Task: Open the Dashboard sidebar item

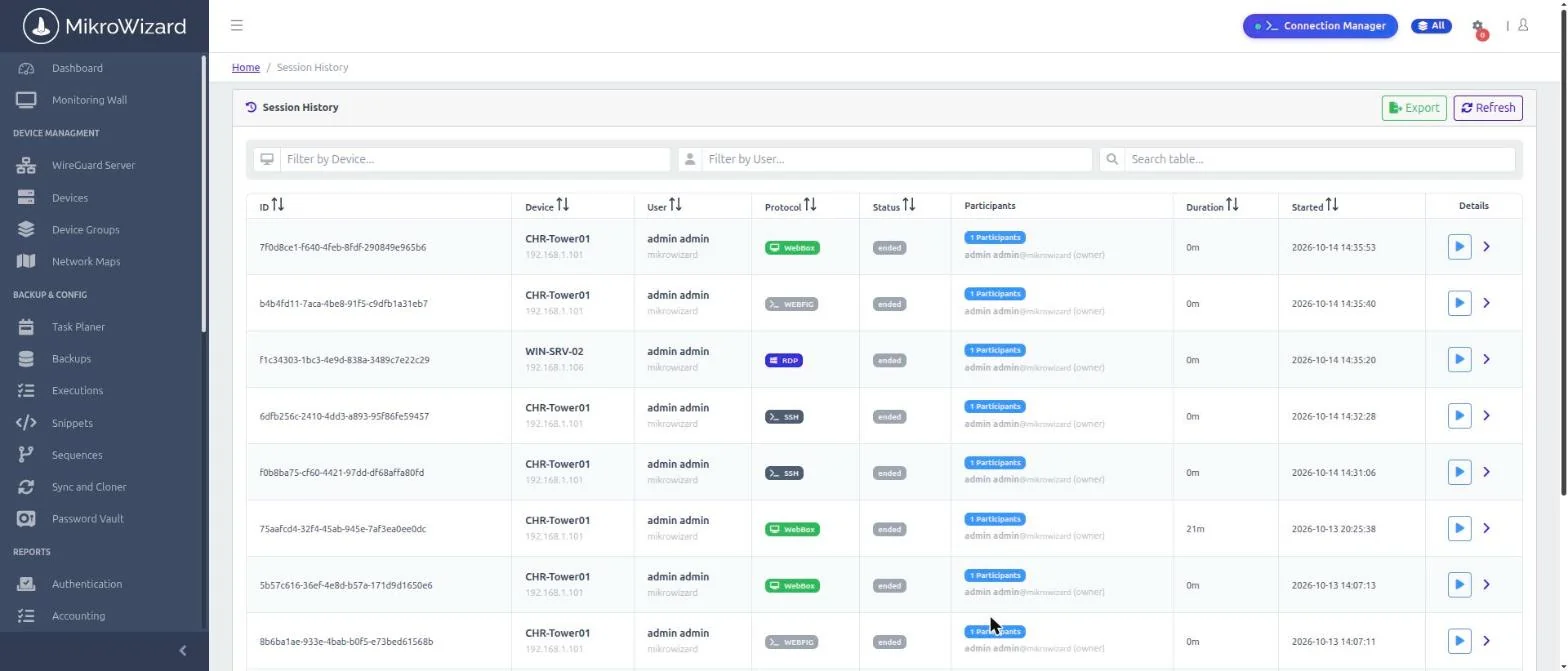Action: click(x=77, y=68)
